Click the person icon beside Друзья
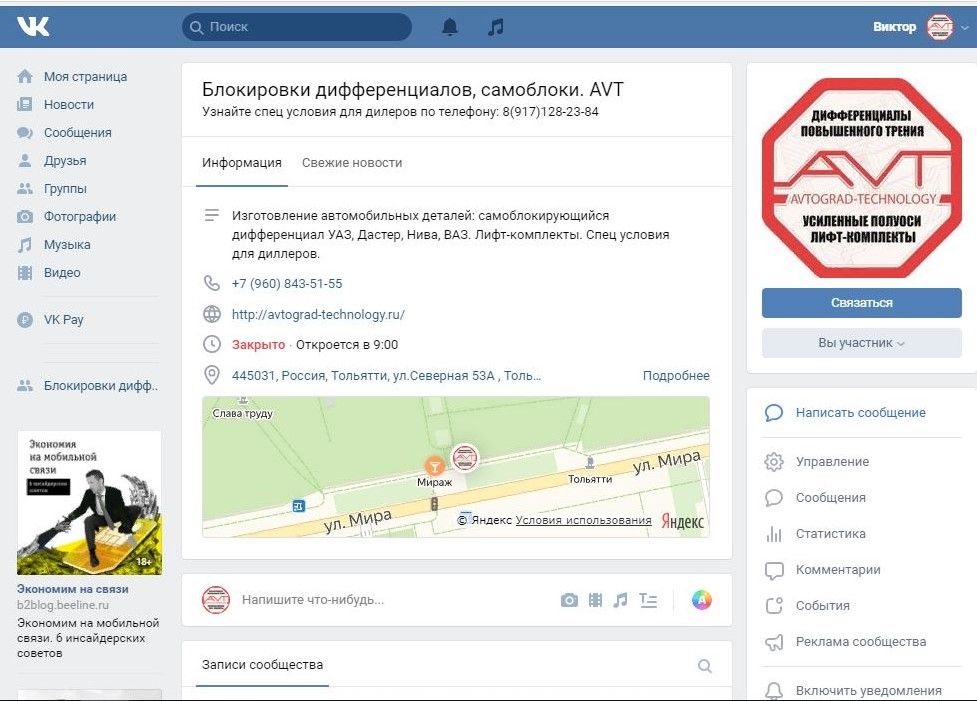977x701 pixels. [x=25, y=161]
